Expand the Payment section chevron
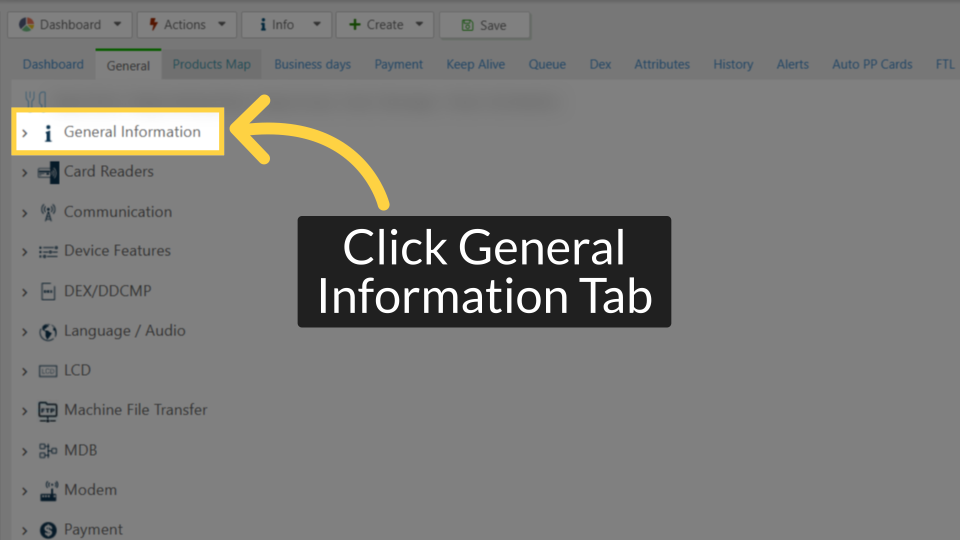 25,530
